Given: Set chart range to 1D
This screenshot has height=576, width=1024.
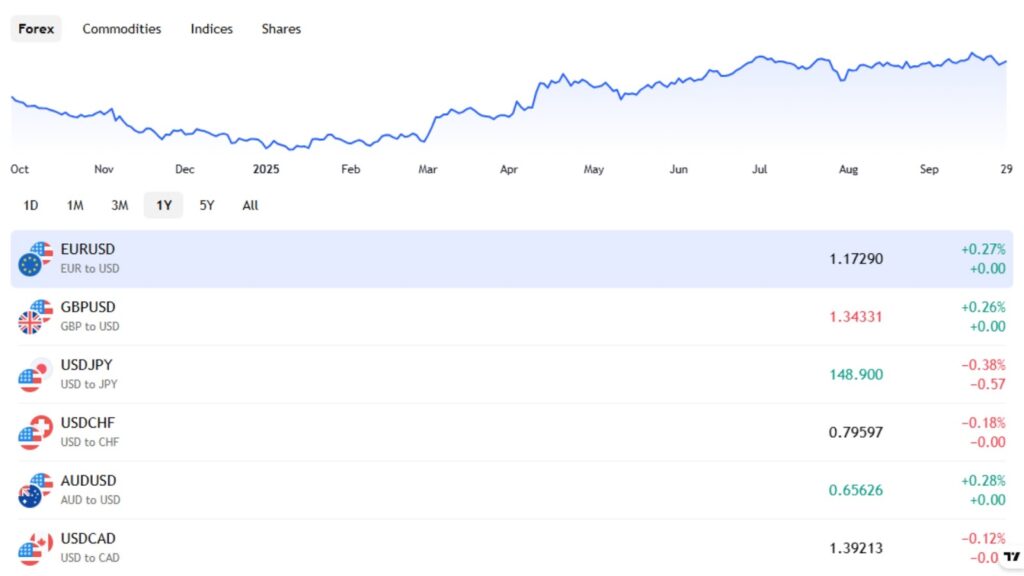Looking at the screenshot, I should 30,205.
